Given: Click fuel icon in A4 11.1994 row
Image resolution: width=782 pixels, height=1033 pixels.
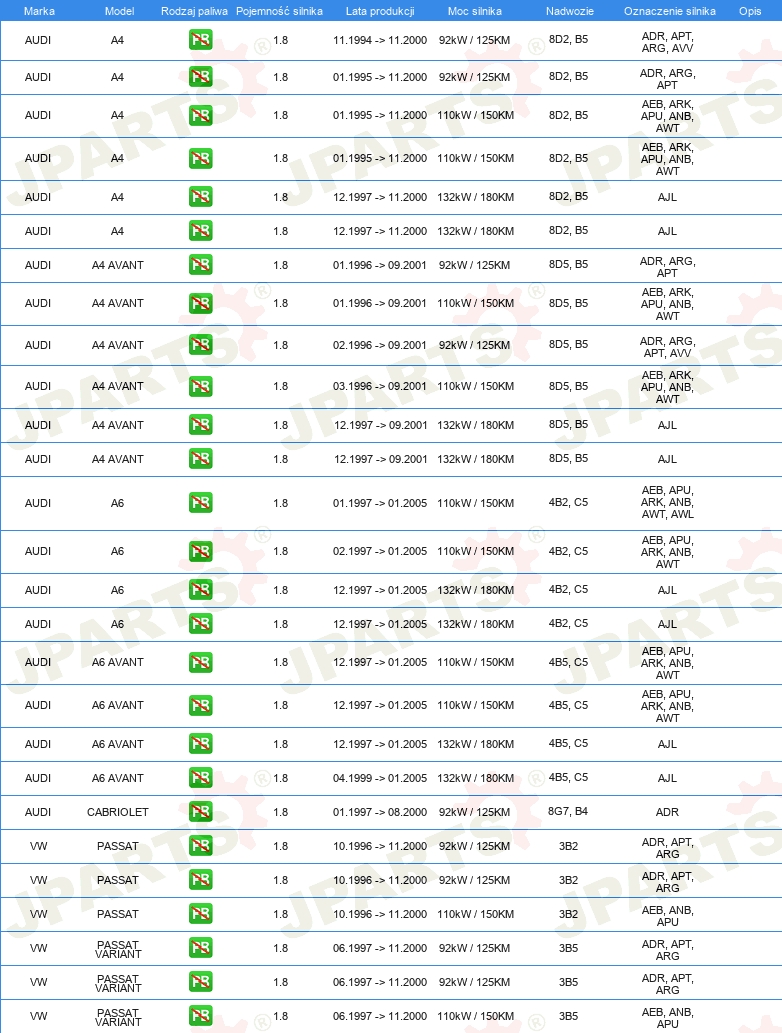Looking at the screenshot, I should click(x=200, y=40).
